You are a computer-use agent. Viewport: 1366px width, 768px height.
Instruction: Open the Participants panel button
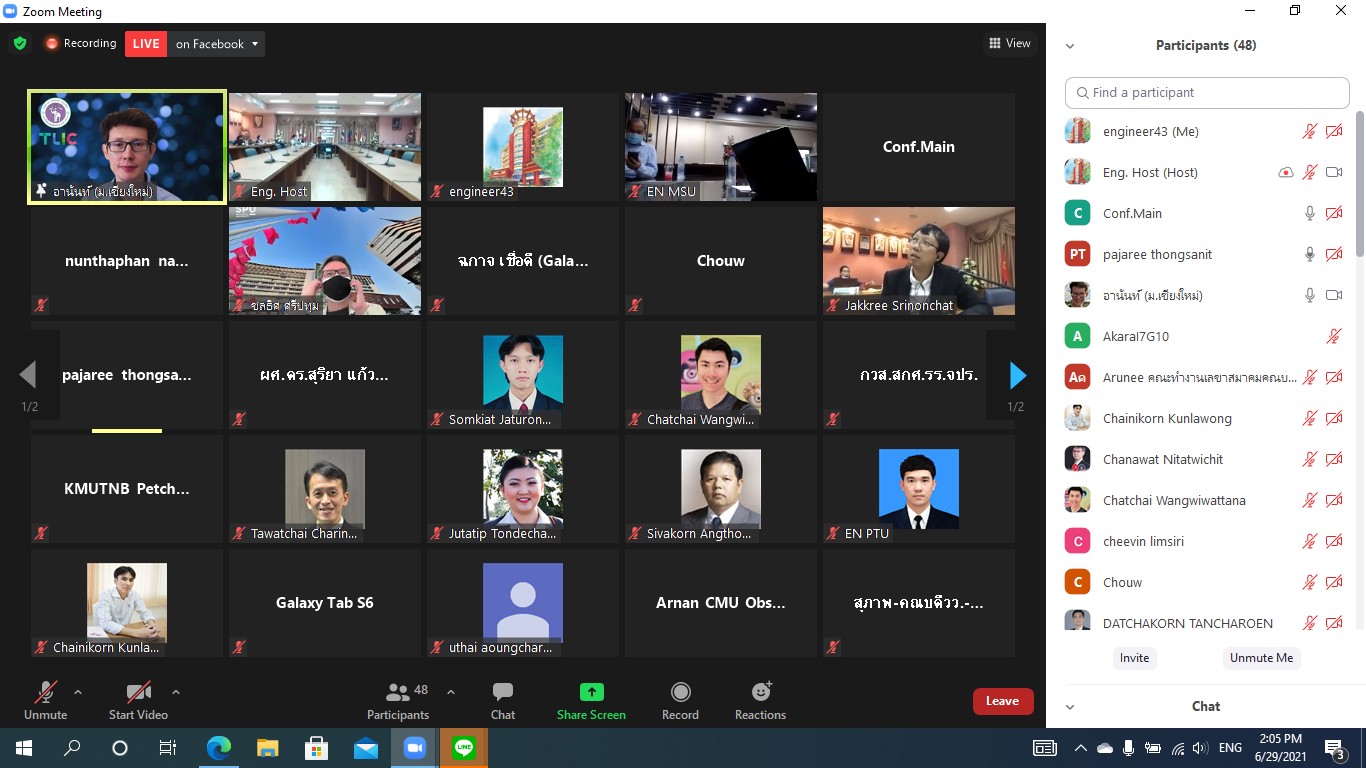(398, 700)
